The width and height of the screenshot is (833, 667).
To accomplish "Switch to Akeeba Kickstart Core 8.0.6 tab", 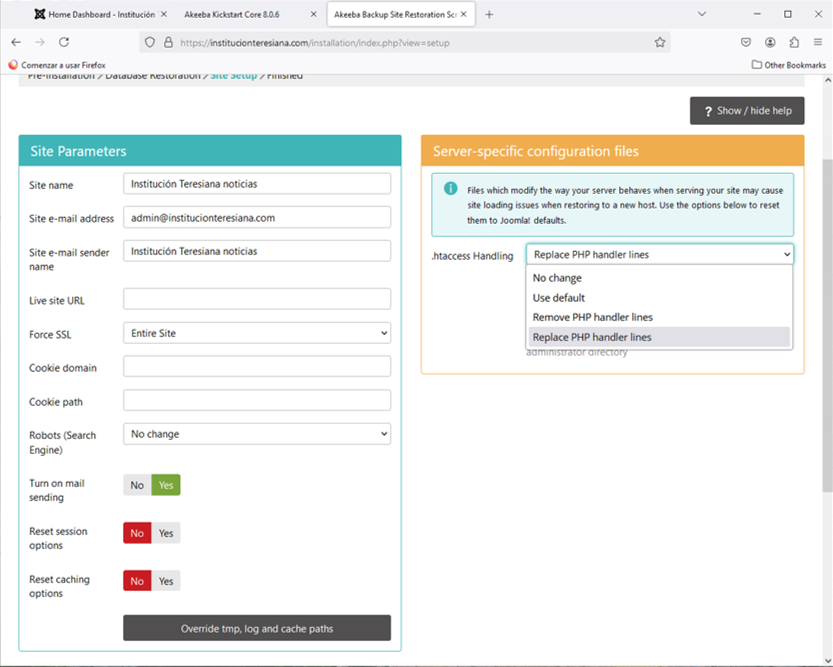I will click(232, 14).
